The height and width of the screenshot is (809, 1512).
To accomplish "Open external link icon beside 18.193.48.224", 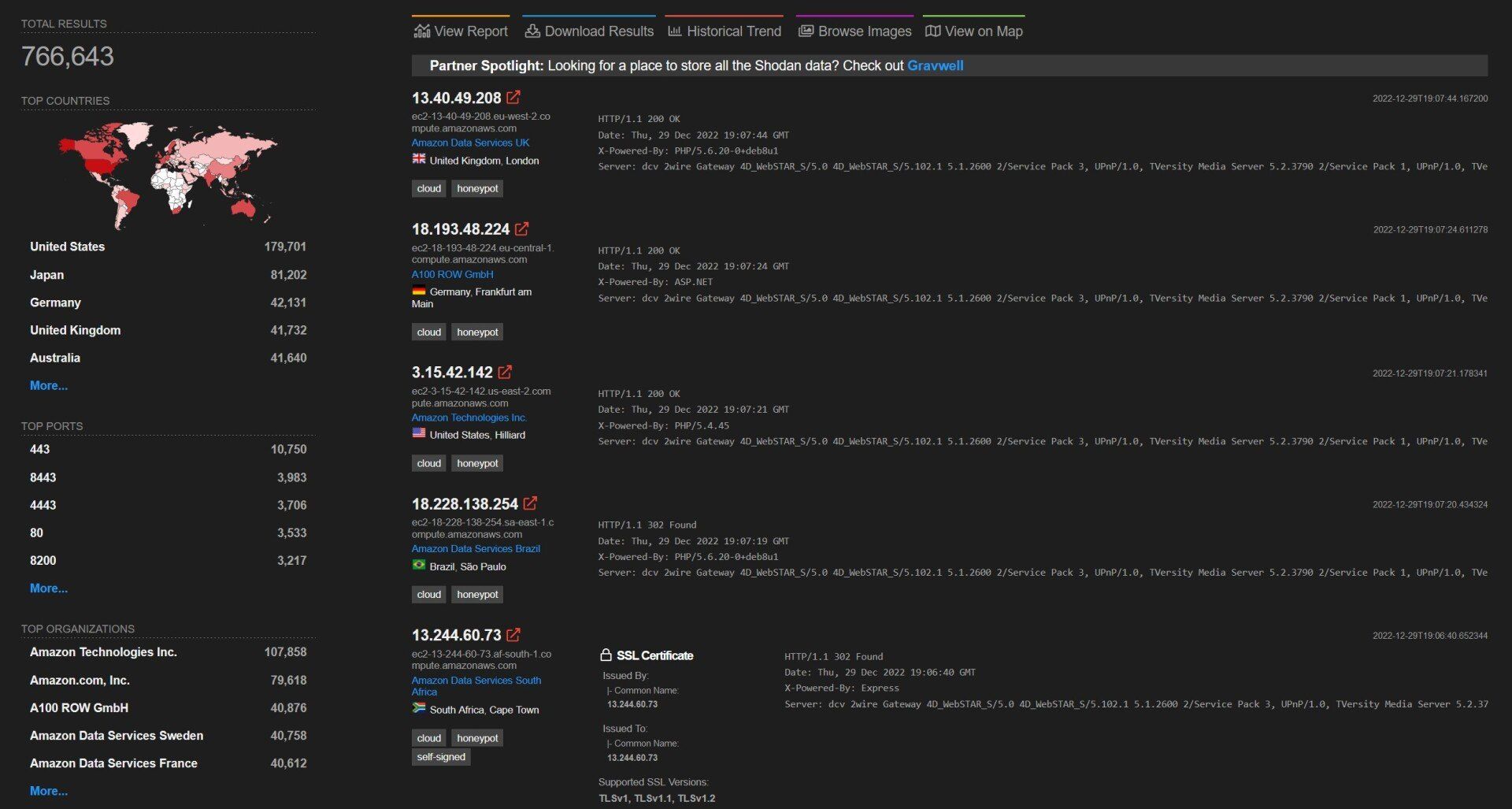I will click(522, 229).
